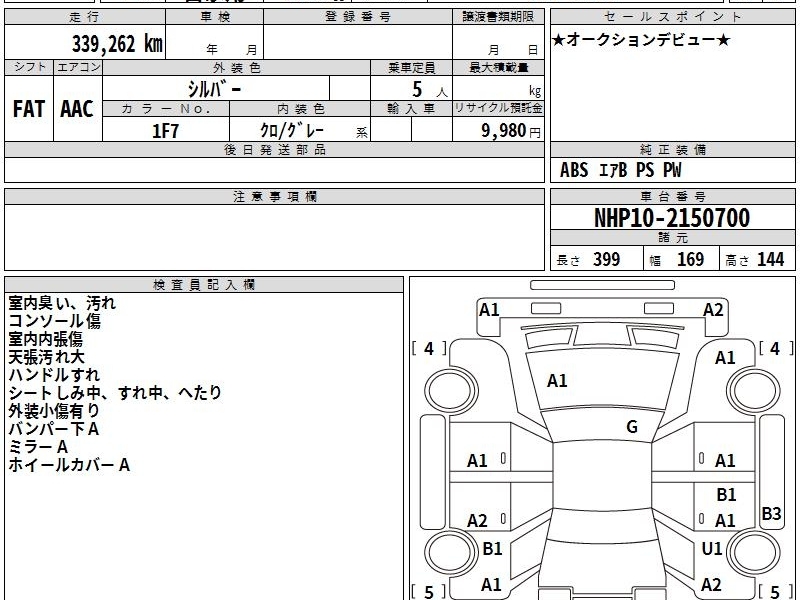This screenshot has width=800, height=600.
Task: Click the height value 144
Action: click(770, 259)
